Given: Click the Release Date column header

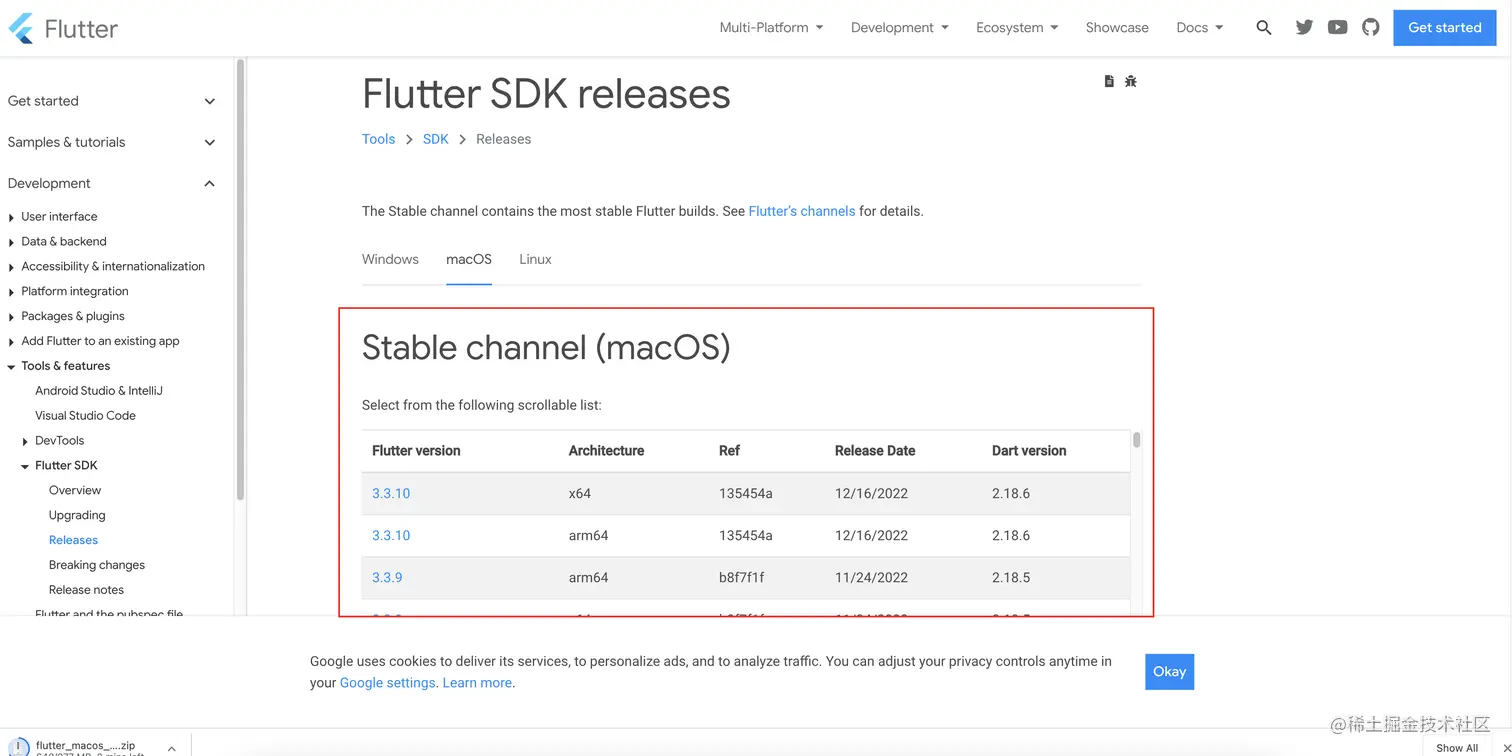Looking at the screenshot, I should [875, 451].
